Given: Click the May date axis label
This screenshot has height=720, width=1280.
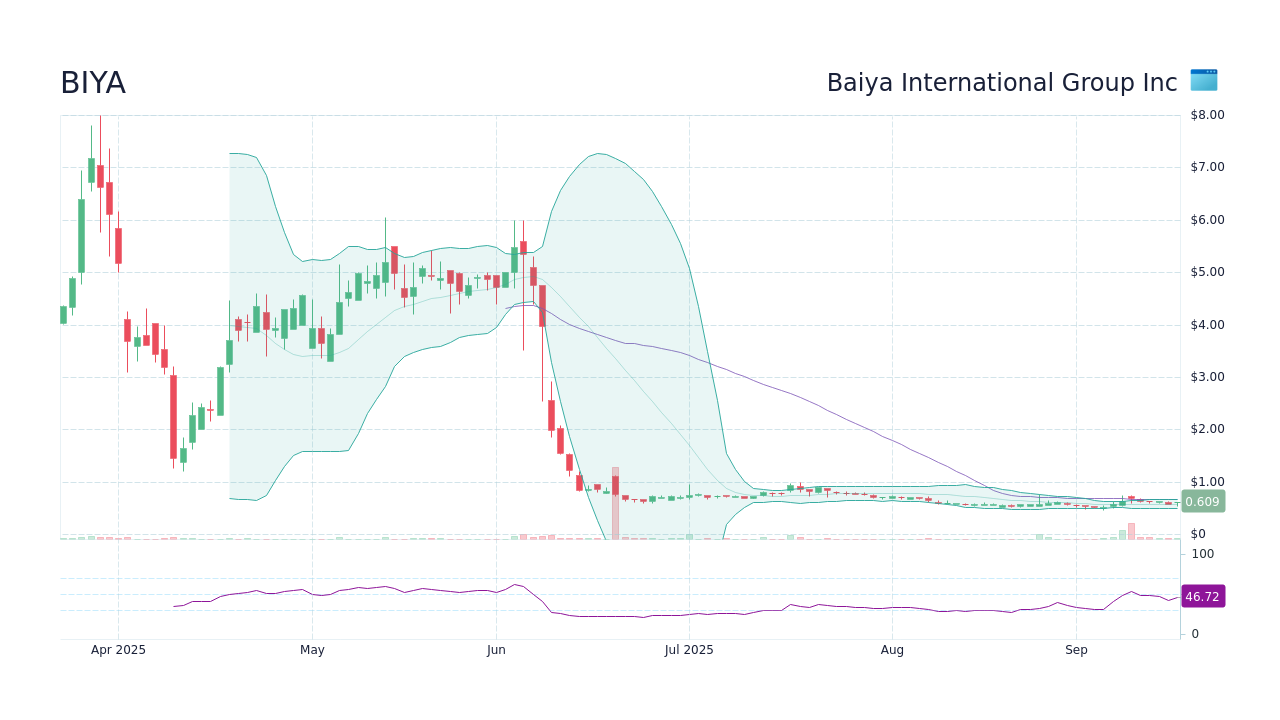Looking at the screenshot, I should pos(312,650).
